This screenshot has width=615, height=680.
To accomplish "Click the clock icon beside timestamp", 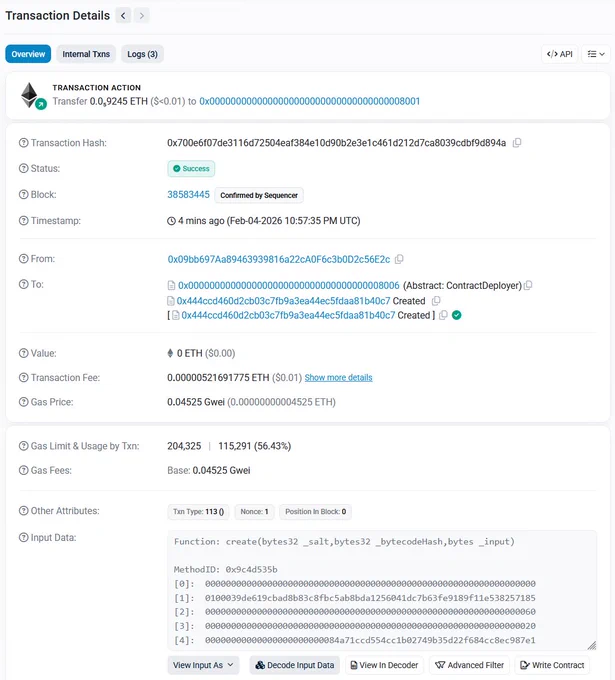I will click(171, 221).
